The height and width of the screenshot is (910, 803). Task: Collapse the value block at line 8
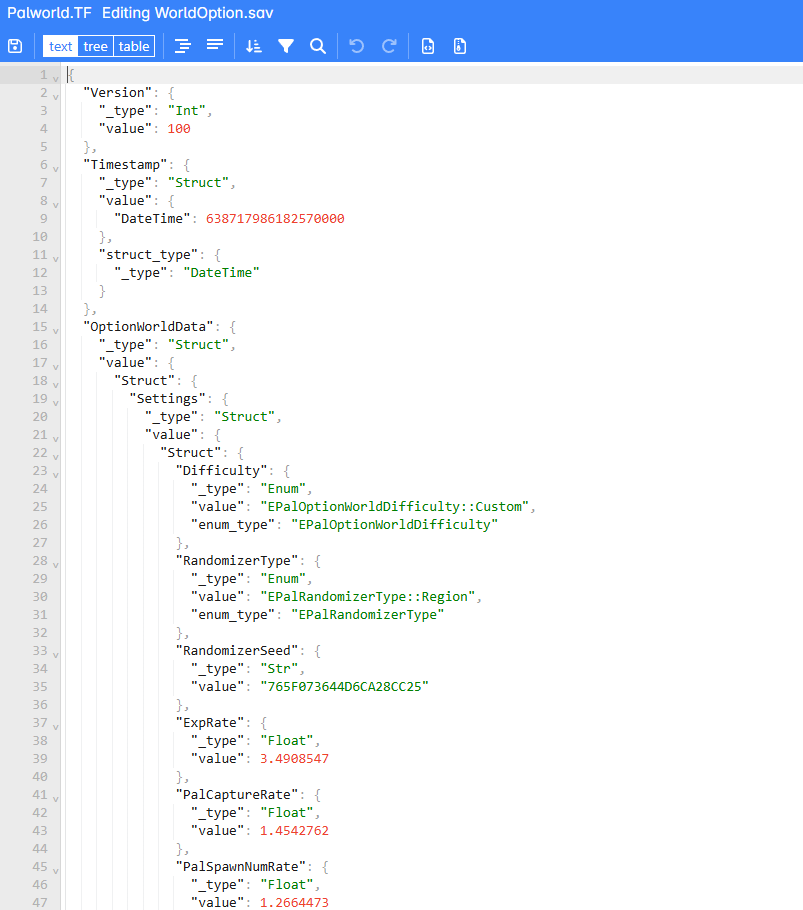pyautogui.click(x=56, y=204)
